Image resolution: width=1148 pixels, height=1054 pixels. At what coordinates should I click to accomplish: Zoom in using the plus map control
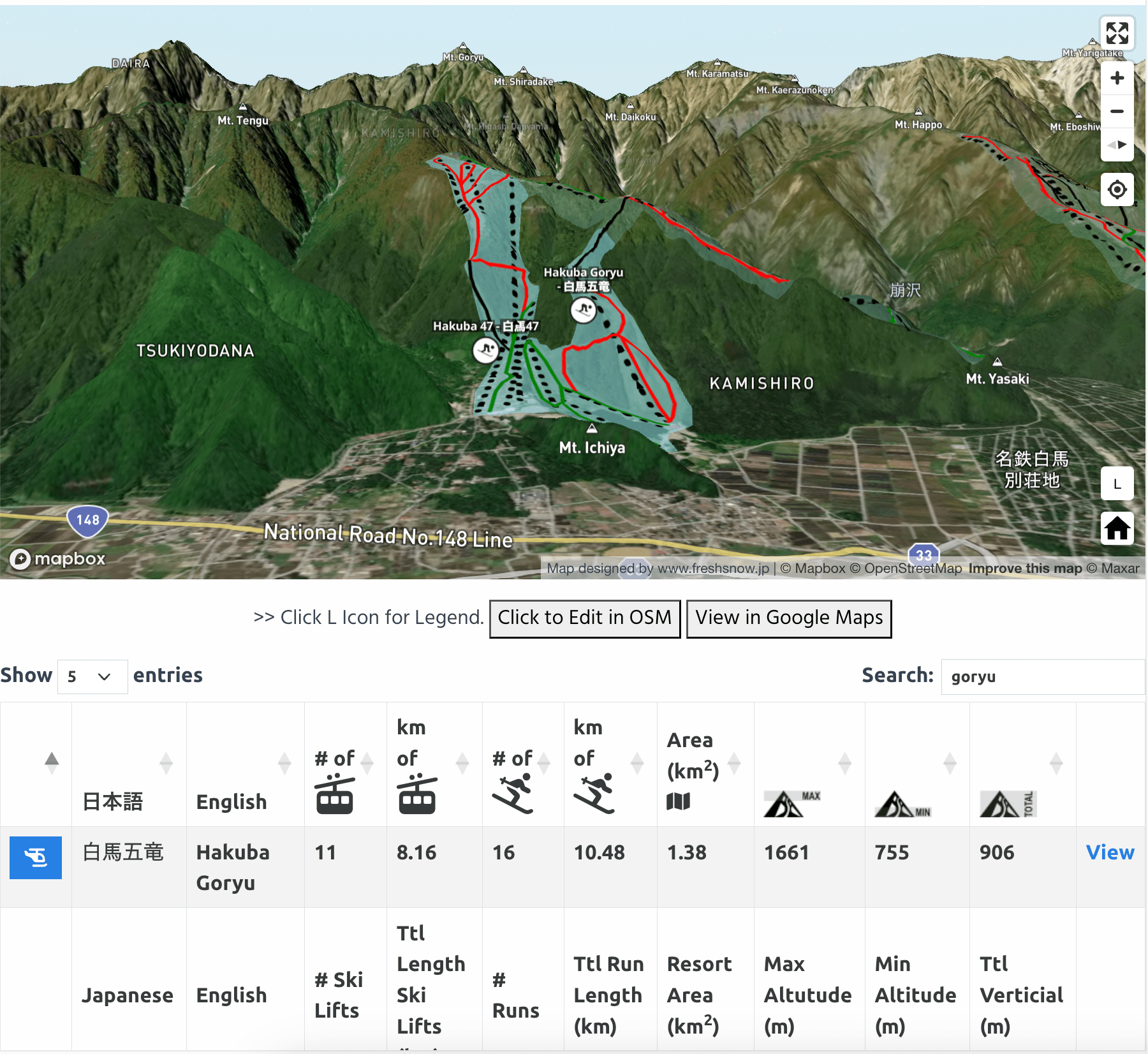[1117, 77]
